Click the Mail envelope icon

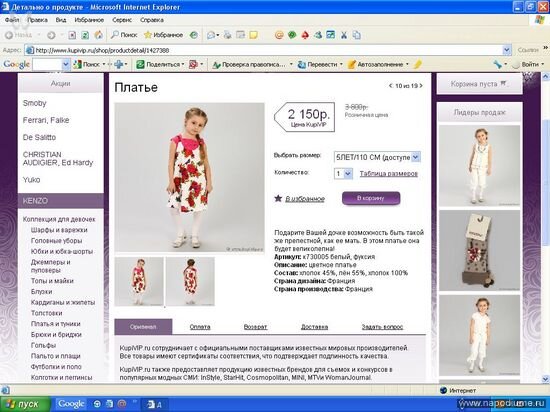pyautogui.click(x=212, y=35)
